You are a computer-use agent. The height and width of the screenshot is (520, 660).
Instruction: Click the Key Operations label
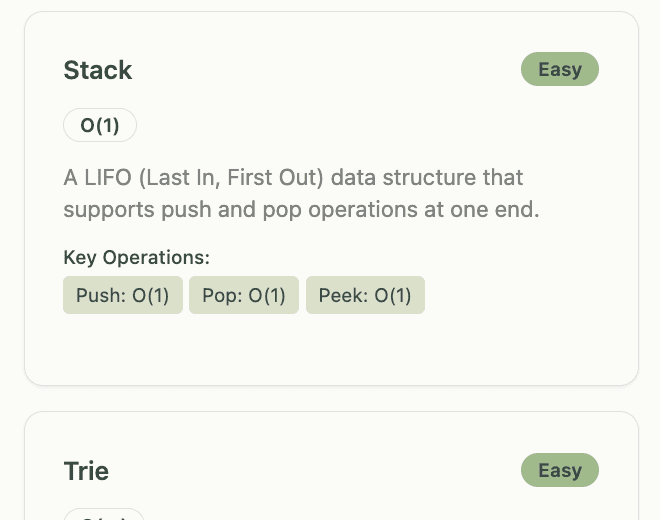coord(136,257)
